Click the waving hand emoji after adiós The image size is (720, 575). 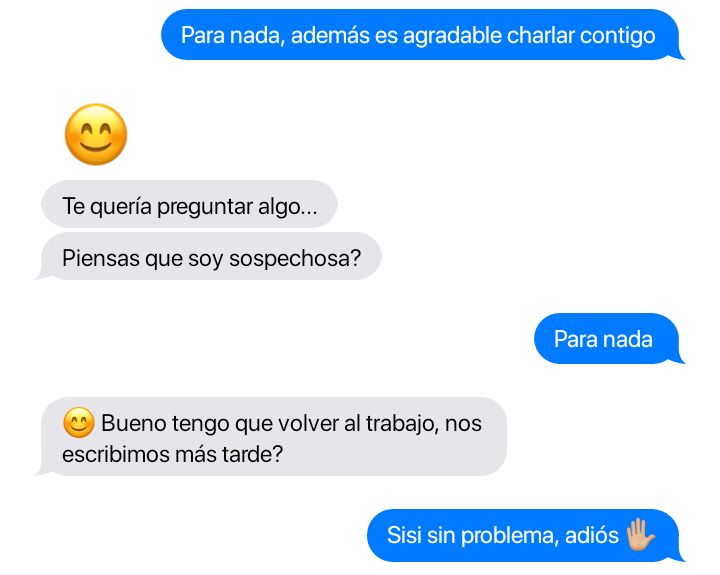click(641, 535)
